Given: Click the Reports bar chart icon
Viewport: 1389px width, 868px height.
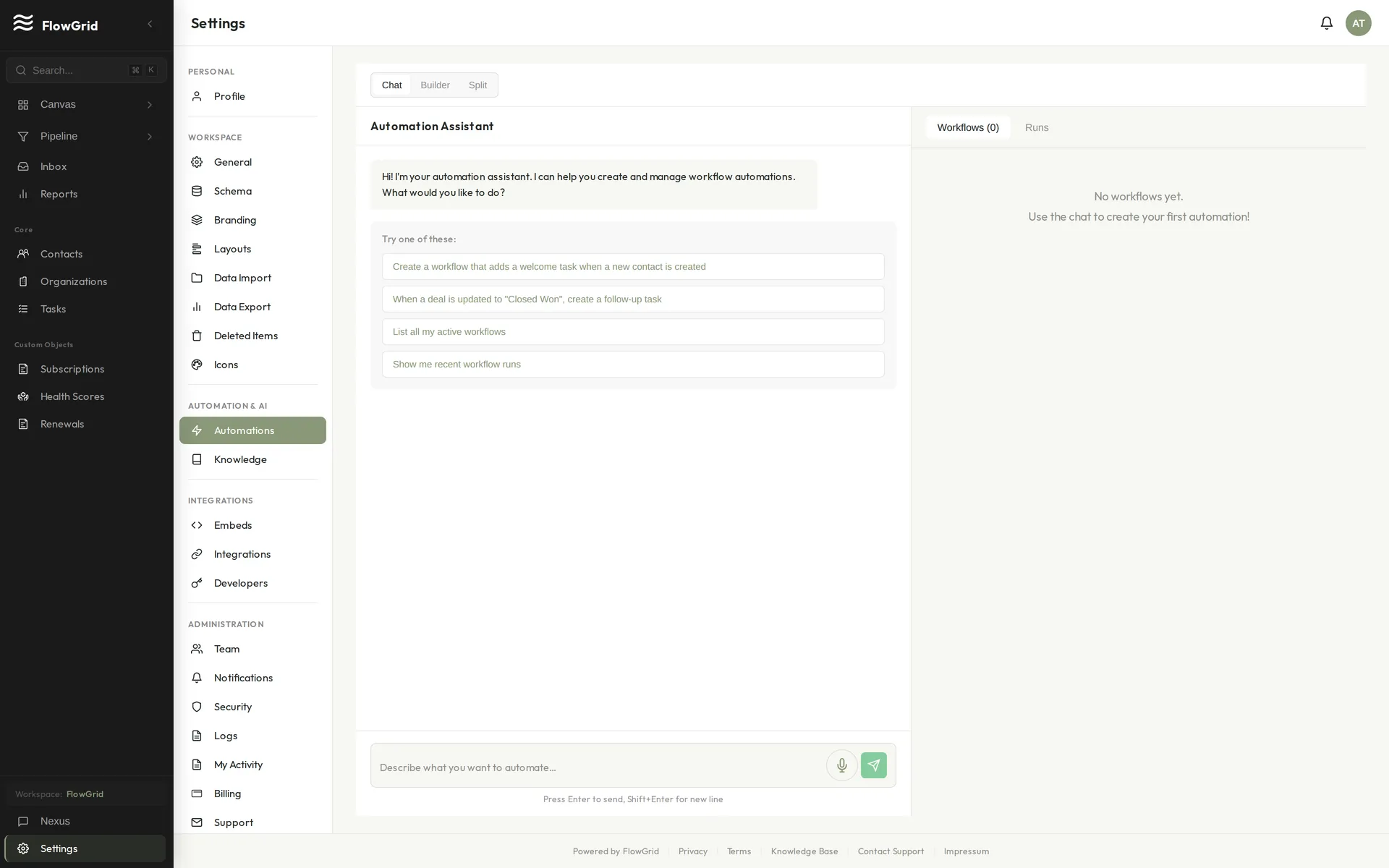Looking at the screenshot, I should point(23,194).
